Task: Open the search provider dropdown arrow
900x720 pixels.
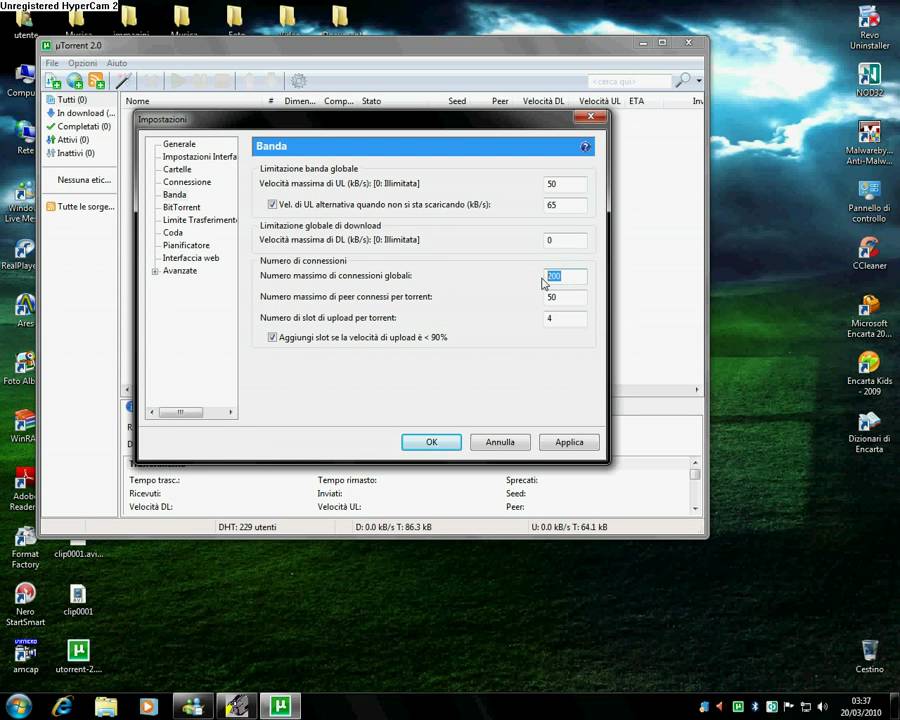Action: pyautogui.click(x=699, y=80)
